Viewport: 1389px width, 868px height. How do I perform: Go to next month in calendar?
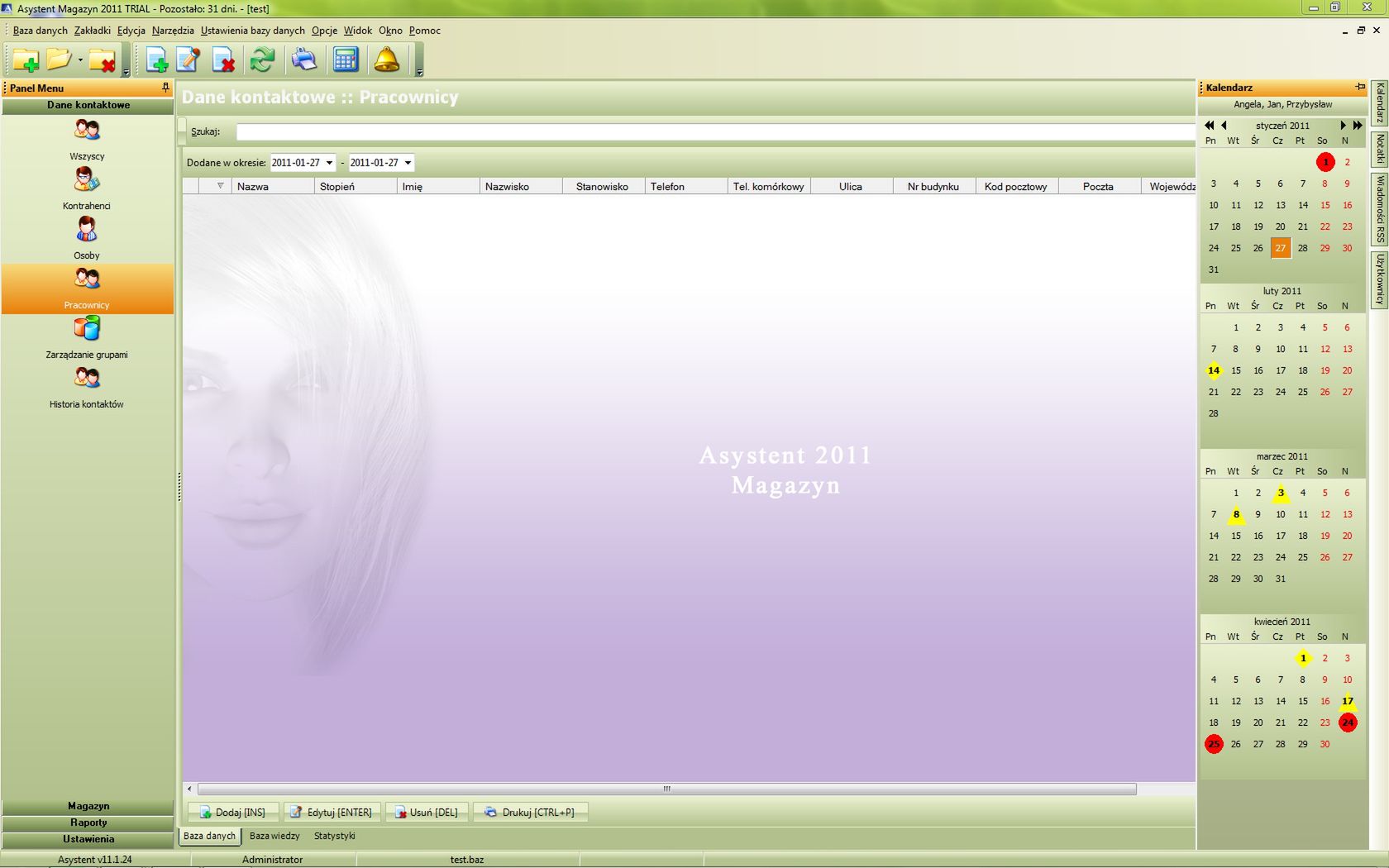[x=1343, y=126]
